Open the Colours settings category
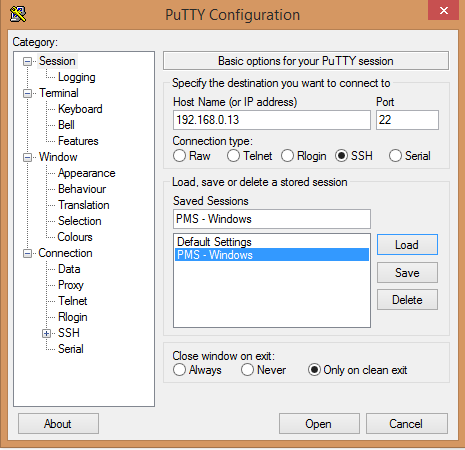Viewport: 465px width, 450px height. tap(75, 237)
